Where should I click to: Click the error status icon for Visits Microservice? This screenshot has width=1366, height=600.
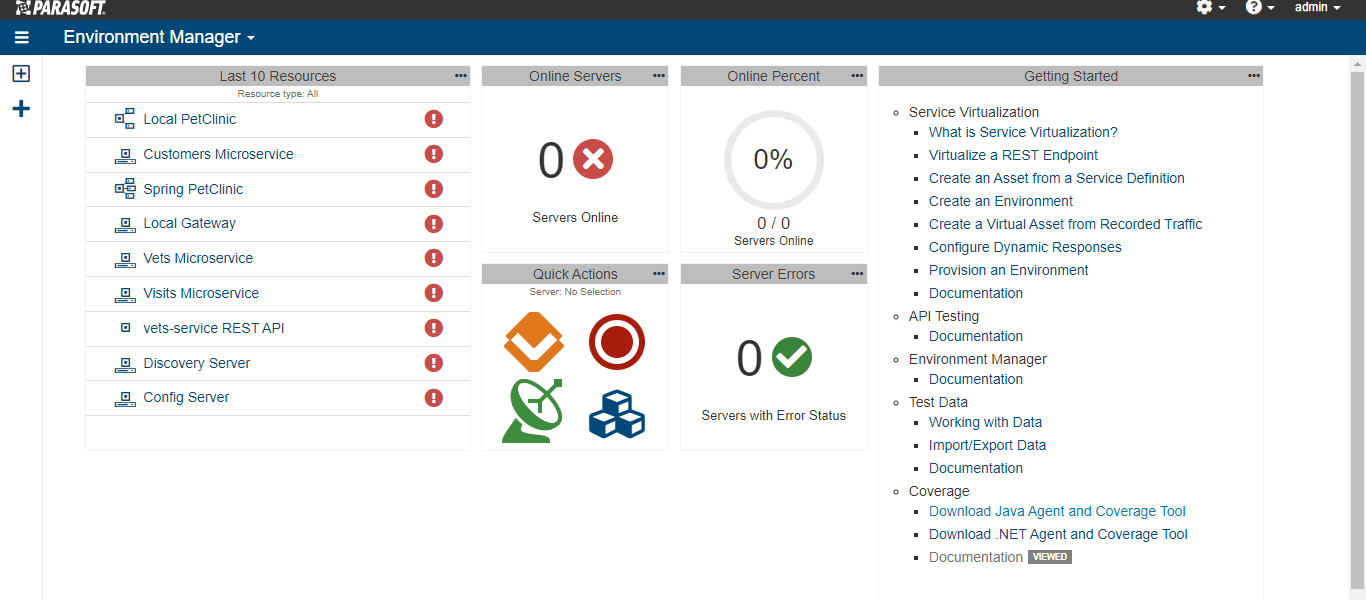point(434,293)
